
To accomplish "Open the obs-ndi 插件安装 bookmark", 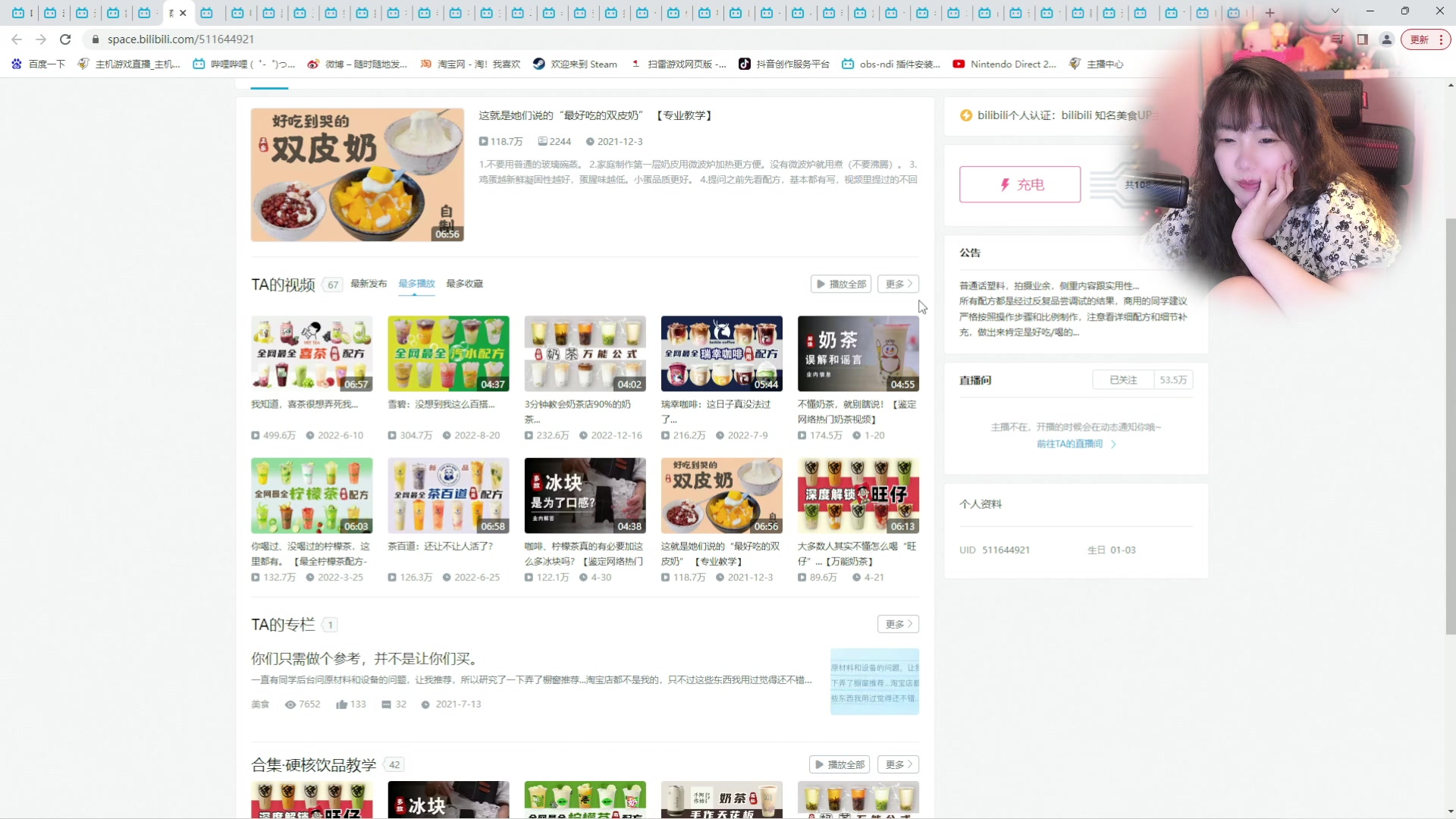I will click(x=891, y=64).
